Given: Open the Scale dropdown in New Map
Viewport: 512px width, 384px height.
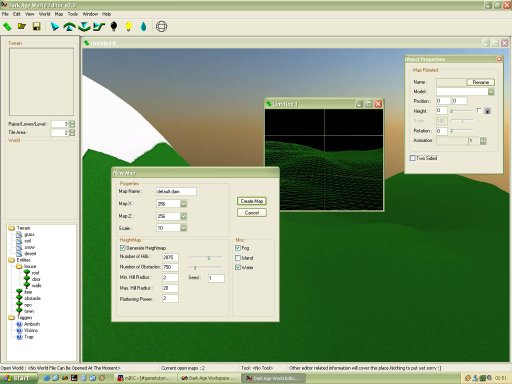Looking at the screenshot, I should tap(183, 228).
